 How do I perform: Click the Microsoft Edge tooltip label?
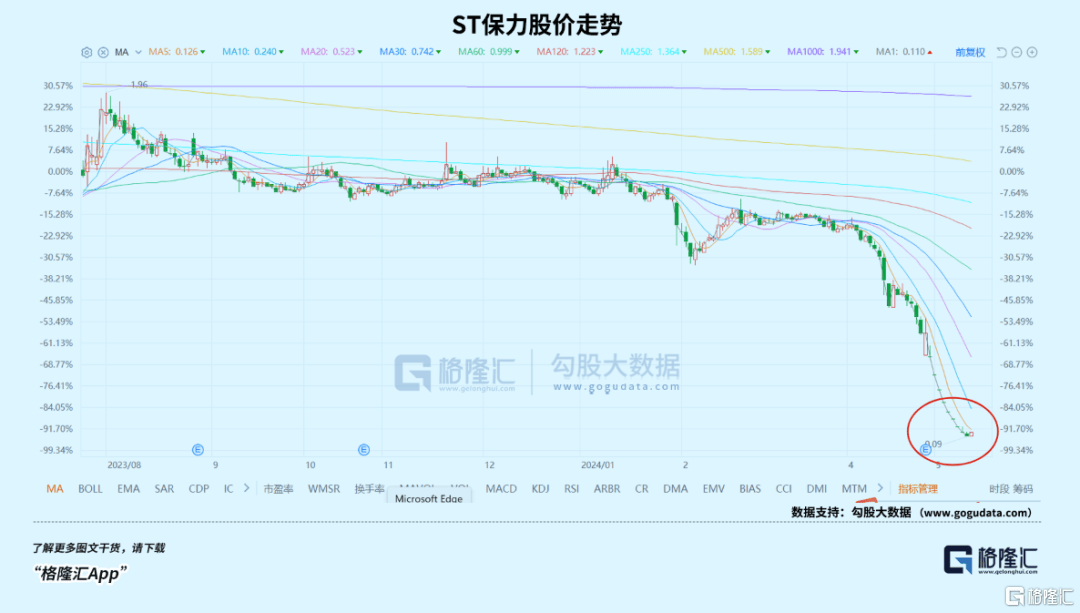tap(430, 497)
